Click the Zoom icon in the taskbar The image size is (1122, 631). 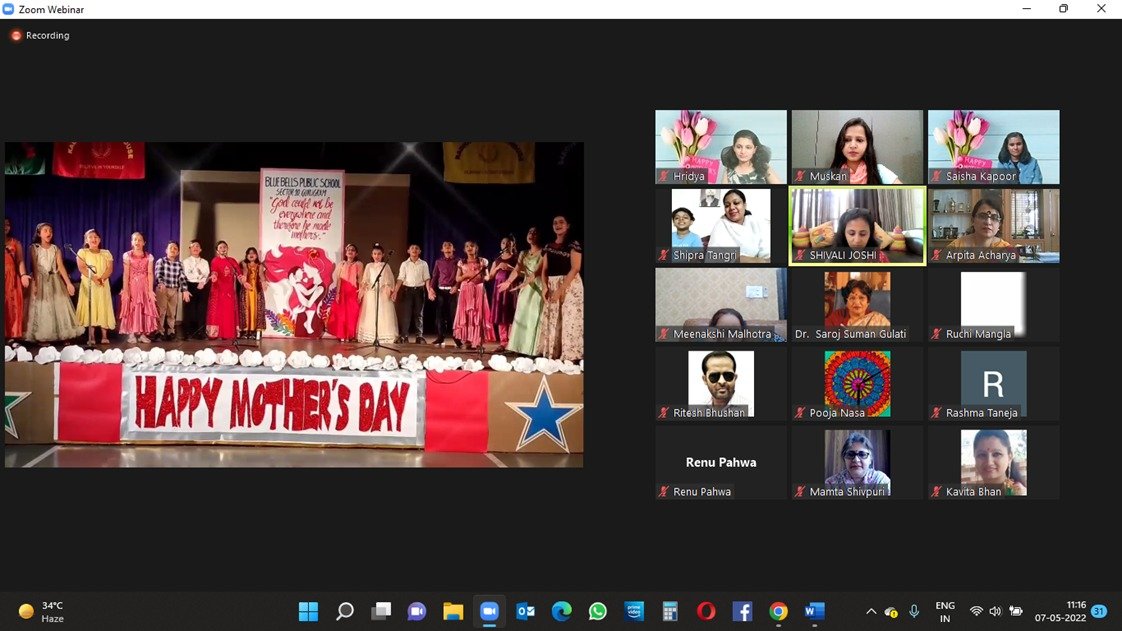tap(489, 611)
